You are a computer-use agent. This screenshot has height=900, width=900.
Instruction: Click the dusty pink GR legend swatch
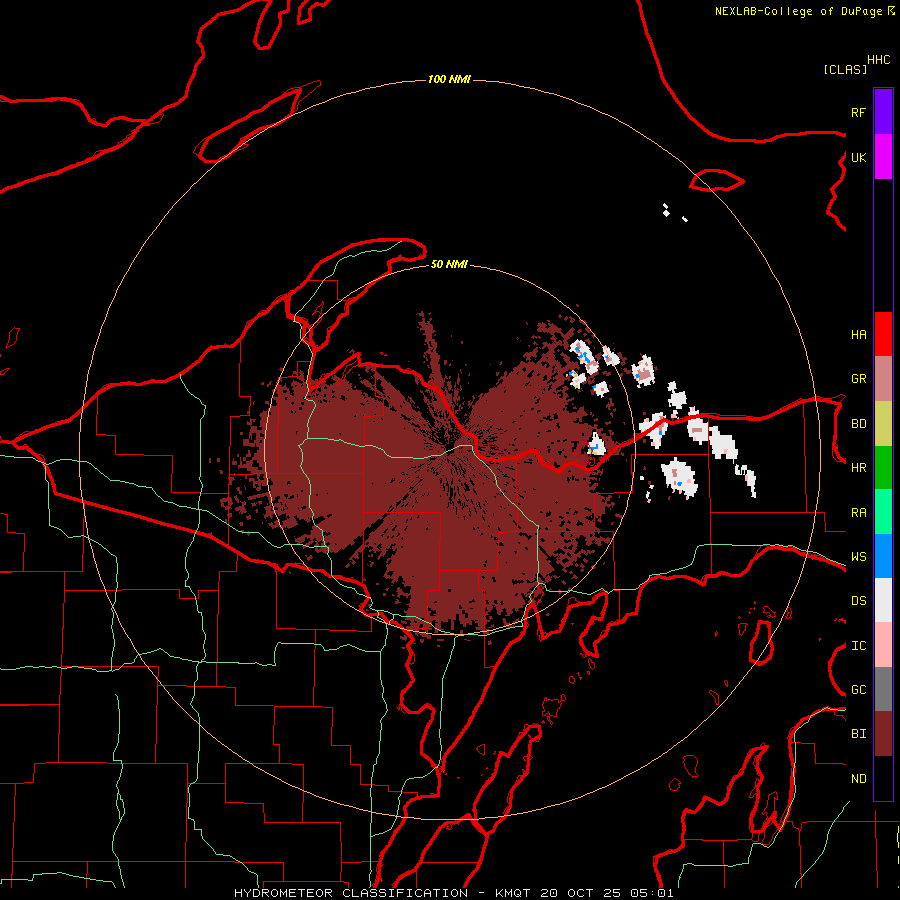click(883, 379)
